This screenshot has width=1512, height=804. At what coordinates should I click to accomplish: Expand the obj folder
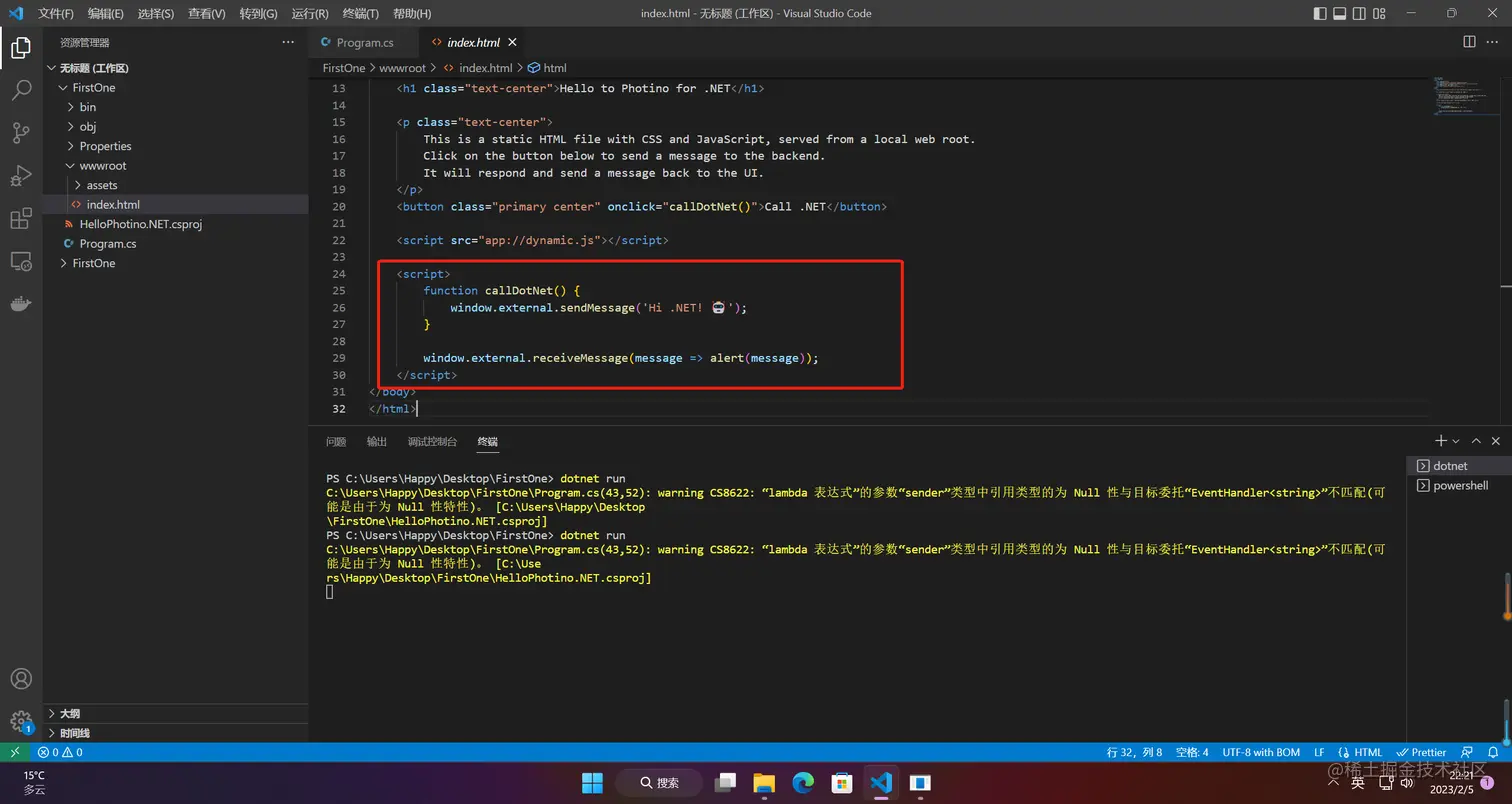[176, 127]
